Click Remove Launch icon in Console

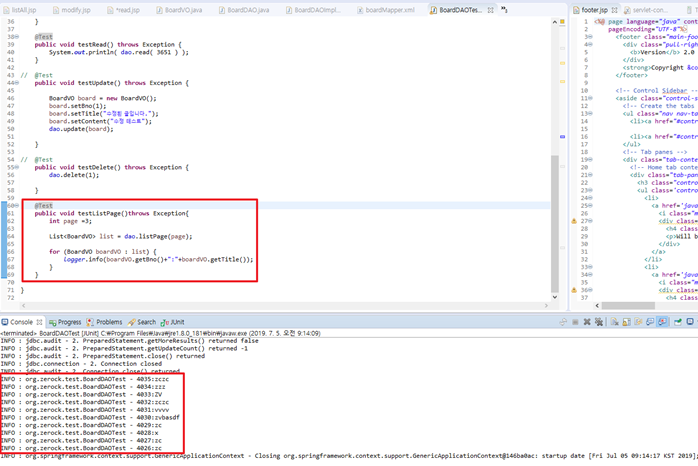tap(587, 322)
